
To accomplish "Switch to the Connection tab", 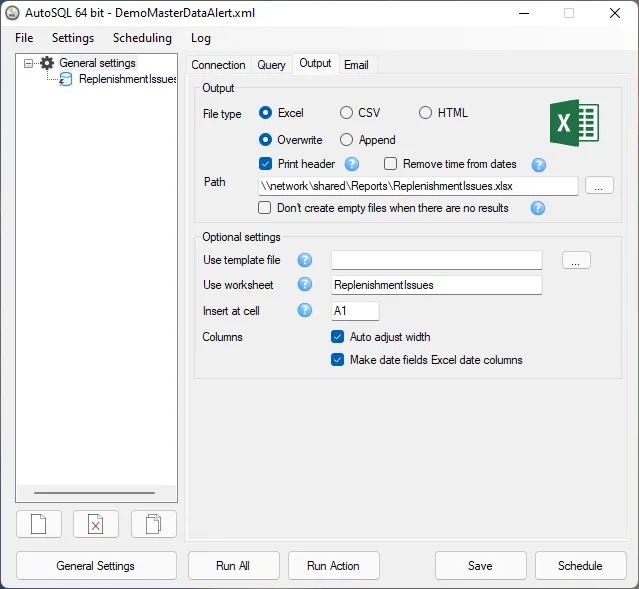I will click(x=218, y=65).
